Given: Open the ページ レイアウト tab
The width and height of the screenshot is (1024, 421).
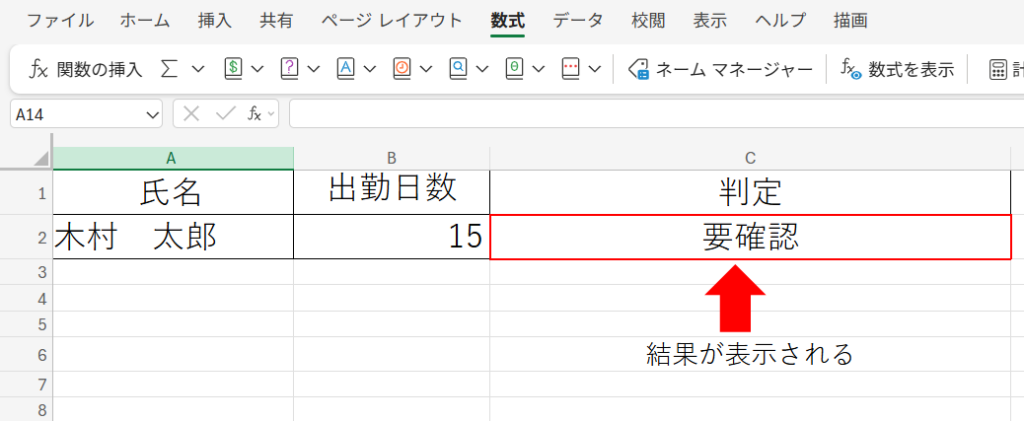Looking at the screenshot, I should pos(392,20).
